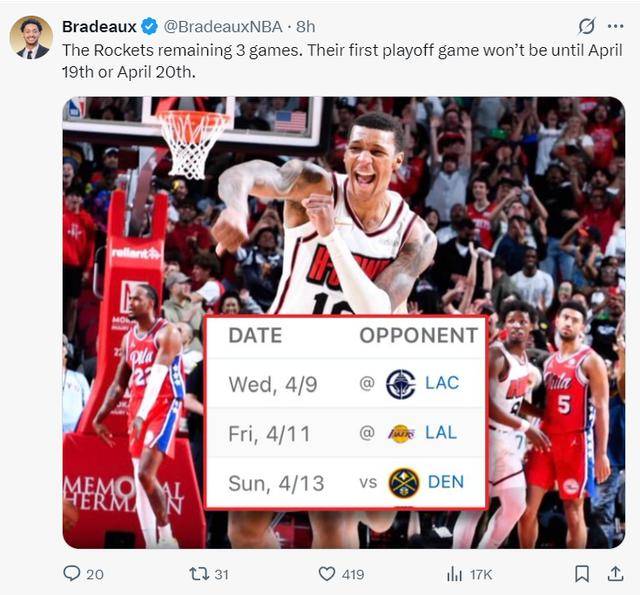This screenshot has width=640, height=595.
Task: Click the Grok explain icon
Action: point(587,27)
